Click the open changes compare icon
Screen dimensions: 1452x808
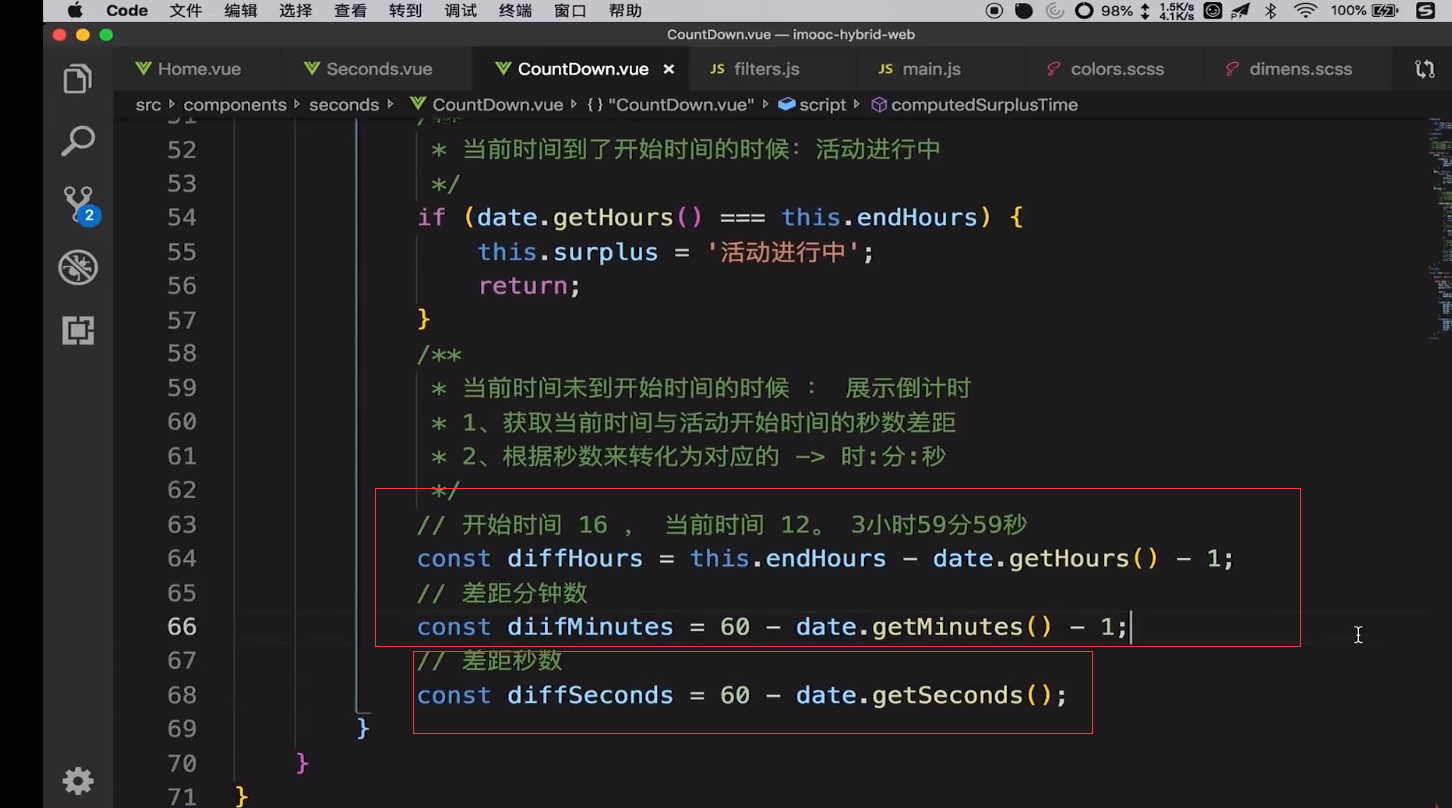[1424, 69]
